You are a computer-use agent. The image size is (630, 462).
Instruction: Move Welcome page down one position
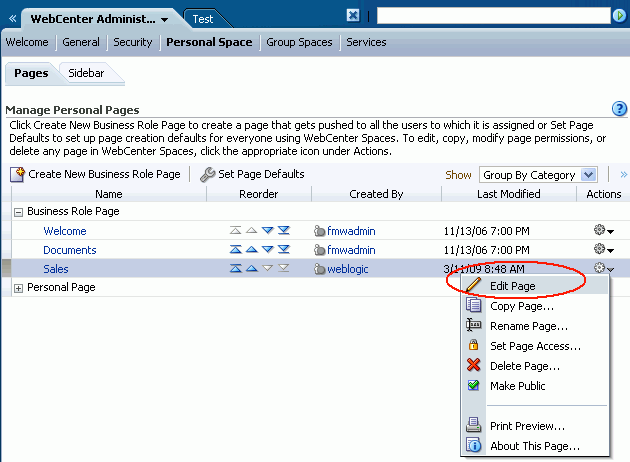[268, 230]
